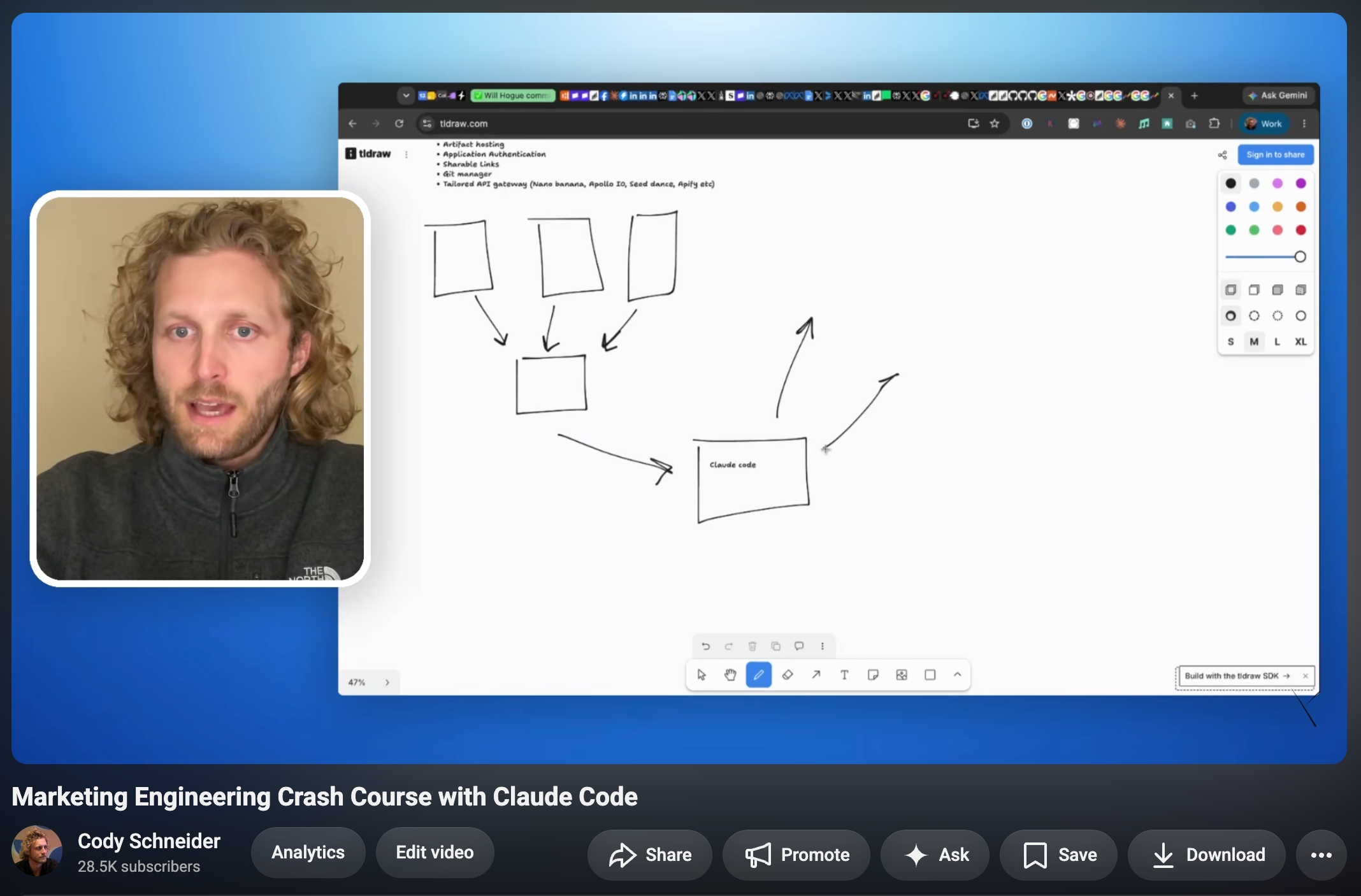Select the first fill style option
The width and height of the screenshot is (1361, 896).
tap(1231, 290)
